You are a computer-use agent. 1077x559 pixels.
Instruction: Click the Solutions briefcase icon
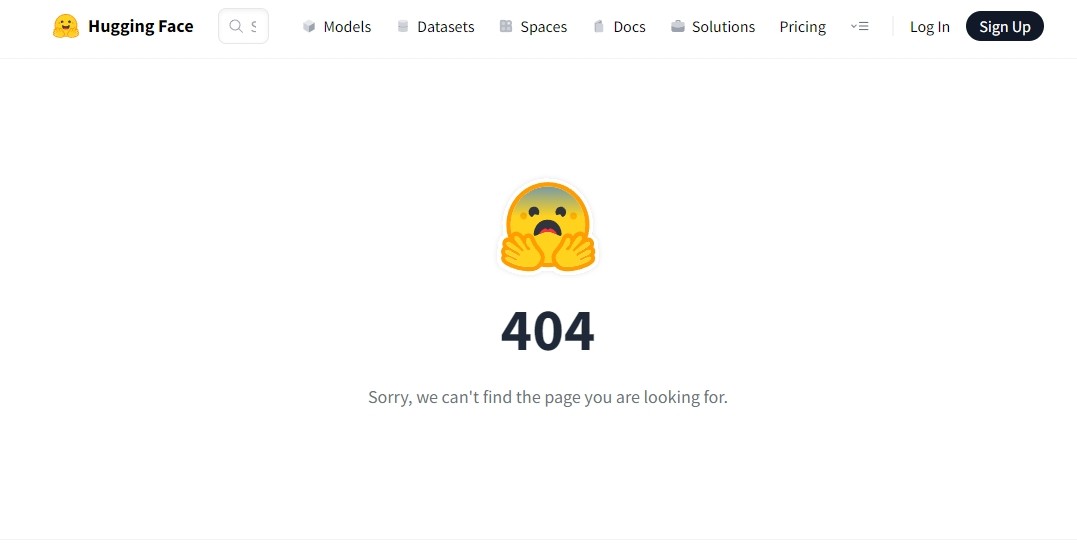click(x=678, y=26)
